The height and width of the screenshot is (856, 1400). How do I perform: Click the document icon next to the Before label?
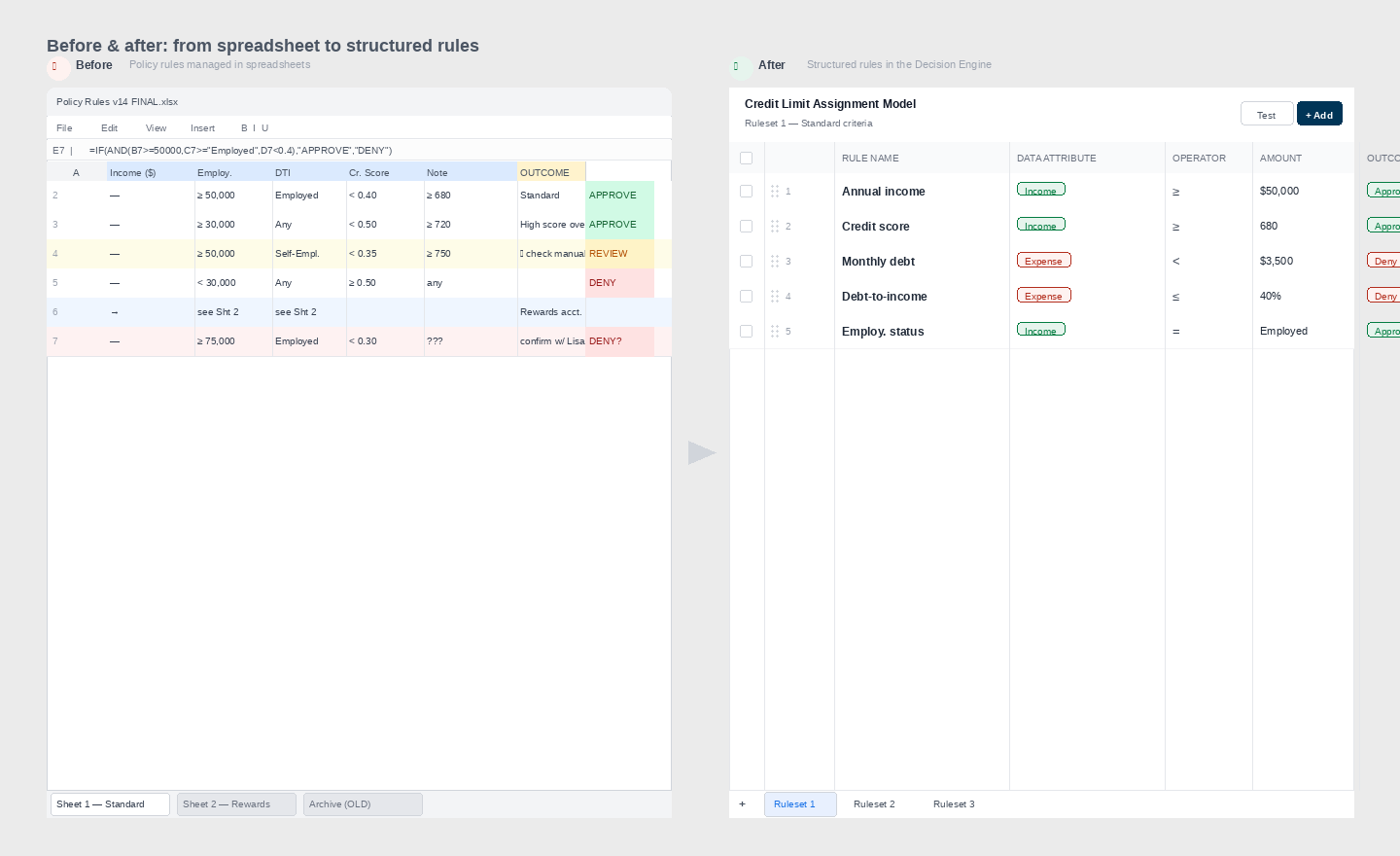click(55, 66)
